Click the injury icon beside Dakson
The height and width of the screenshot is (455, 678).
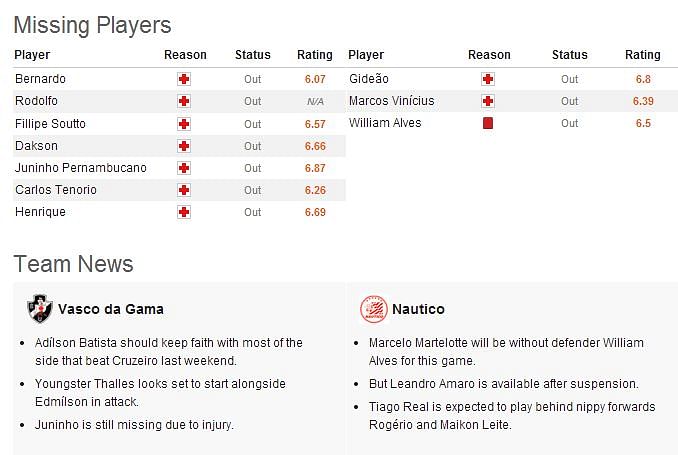coord(184,146)
